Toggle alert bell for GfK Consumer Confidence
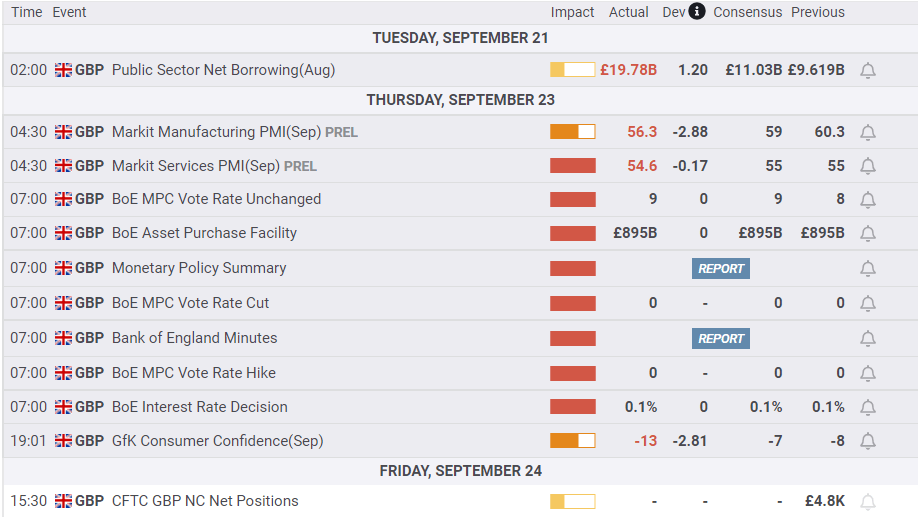918x517 pixels. tap(868, 441)
